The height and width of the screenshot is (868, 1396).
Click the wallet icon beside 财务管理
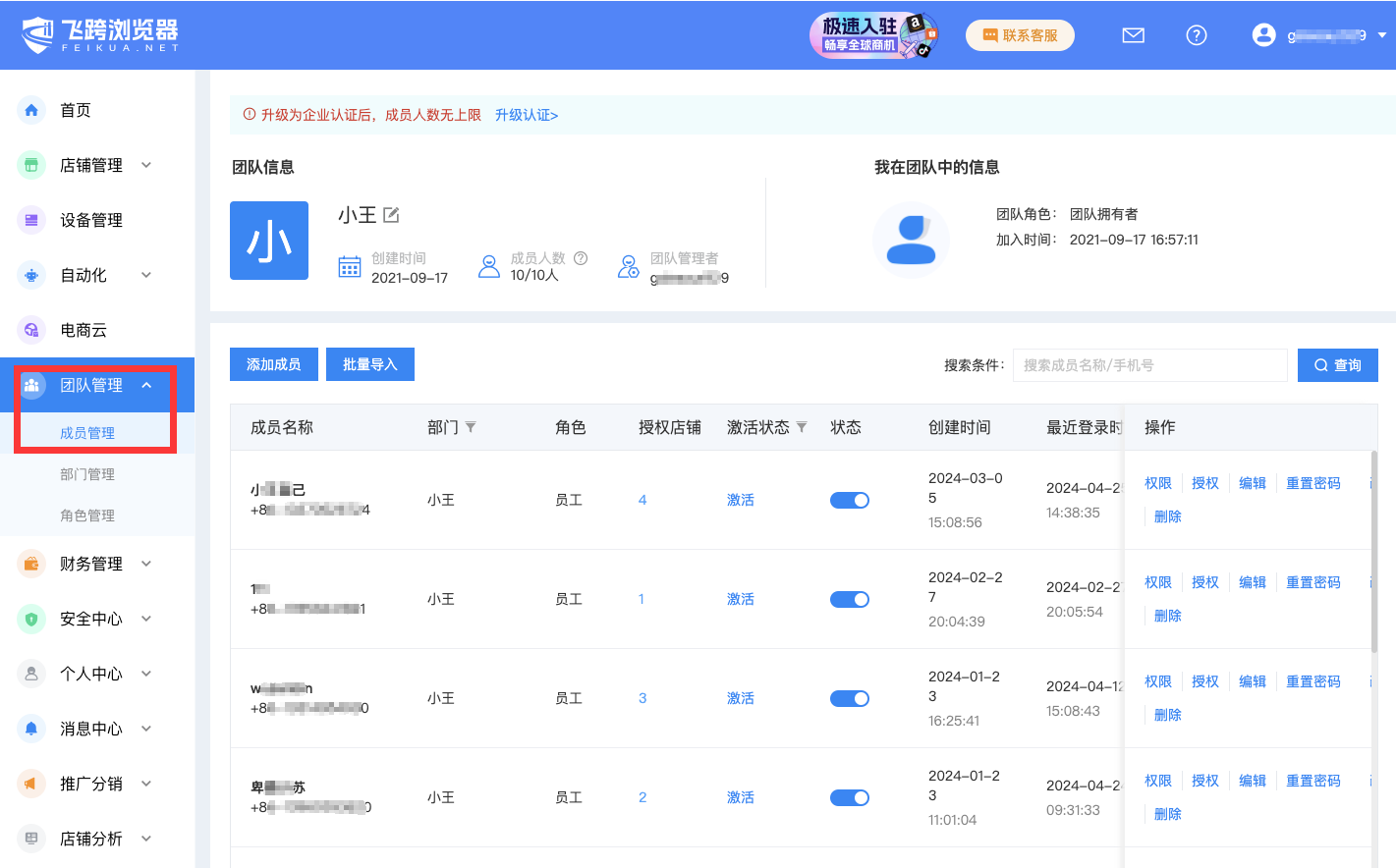(x=31, y=564)
